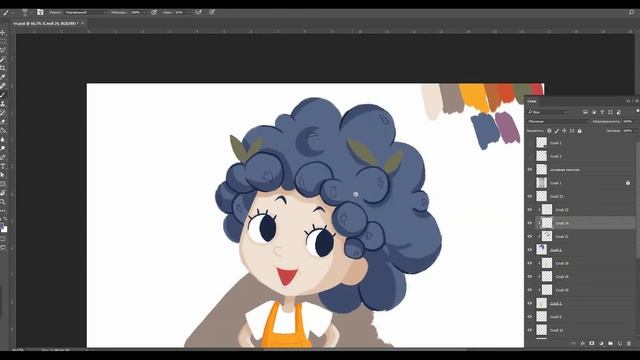This screenshot has width=640, height=360.
Task: Filter layers by smart objects icon
Action: [x=619, y=112]
